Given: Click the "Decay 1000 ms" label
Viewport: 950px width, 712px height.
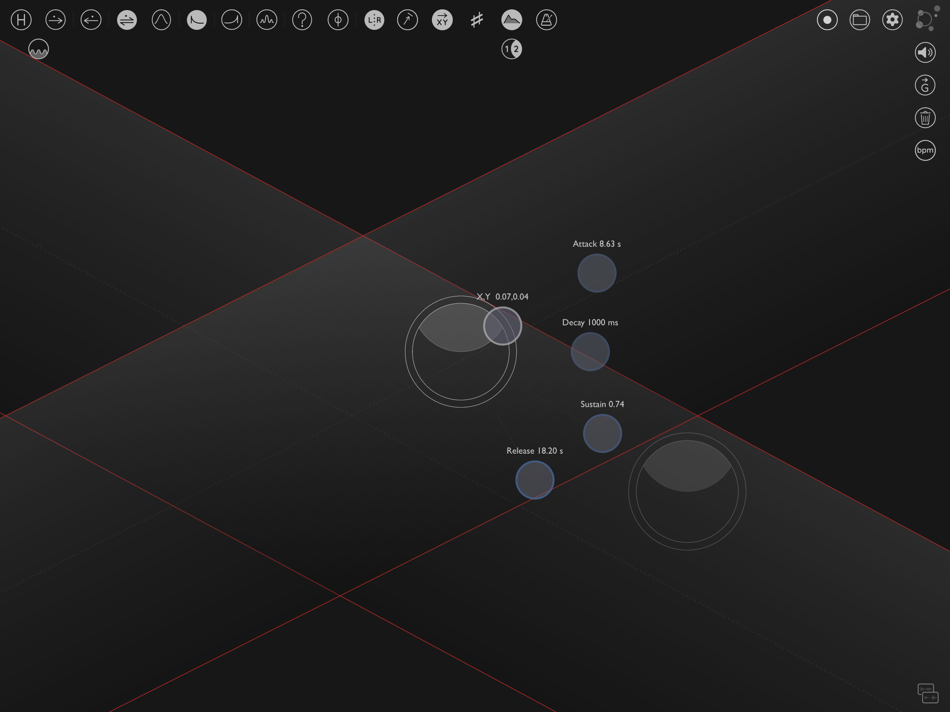Looking at the screenshot, I should (x=590, y=322).
